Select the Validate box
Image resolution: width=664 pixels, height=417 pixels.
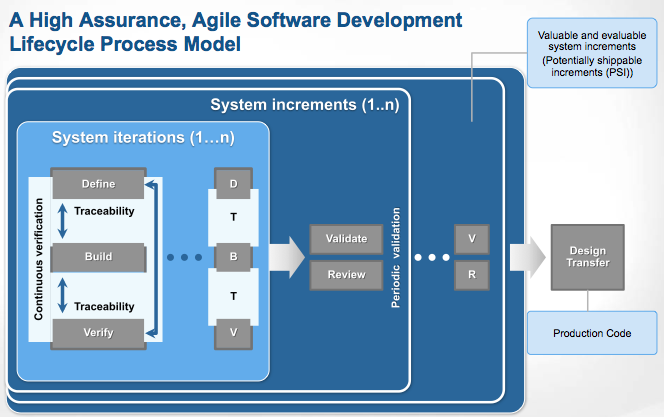pos(346,239)
